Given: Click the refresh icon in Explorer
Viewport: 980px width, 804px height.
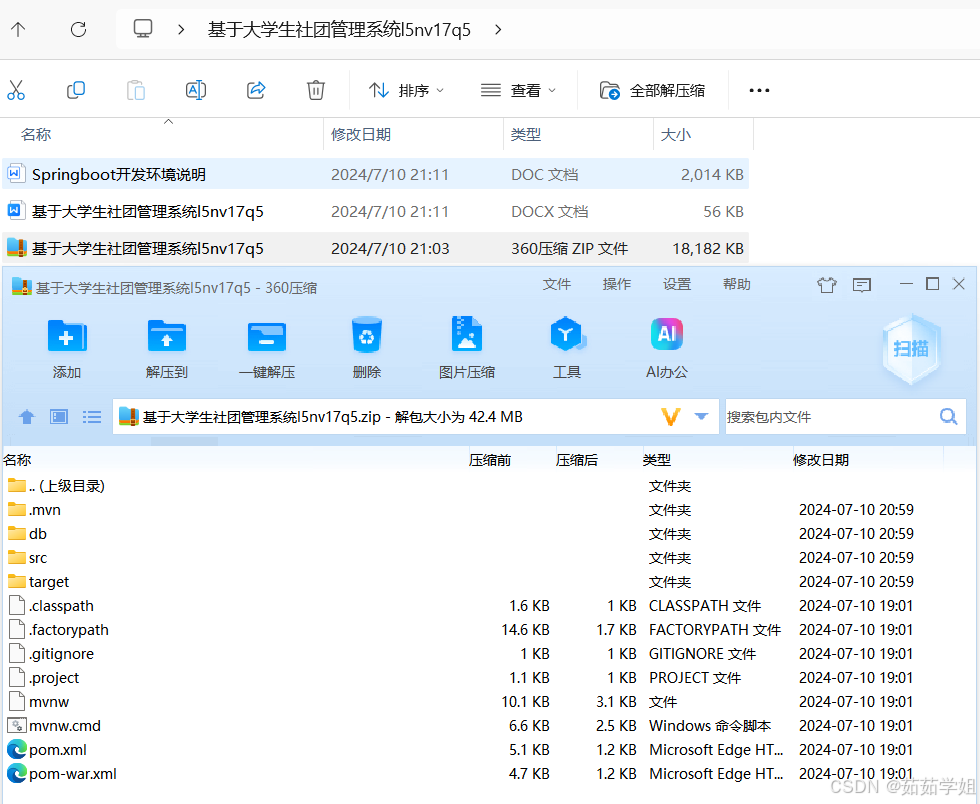Looking at the screenshot, I should pyautogui.click(x=78, y=29).
